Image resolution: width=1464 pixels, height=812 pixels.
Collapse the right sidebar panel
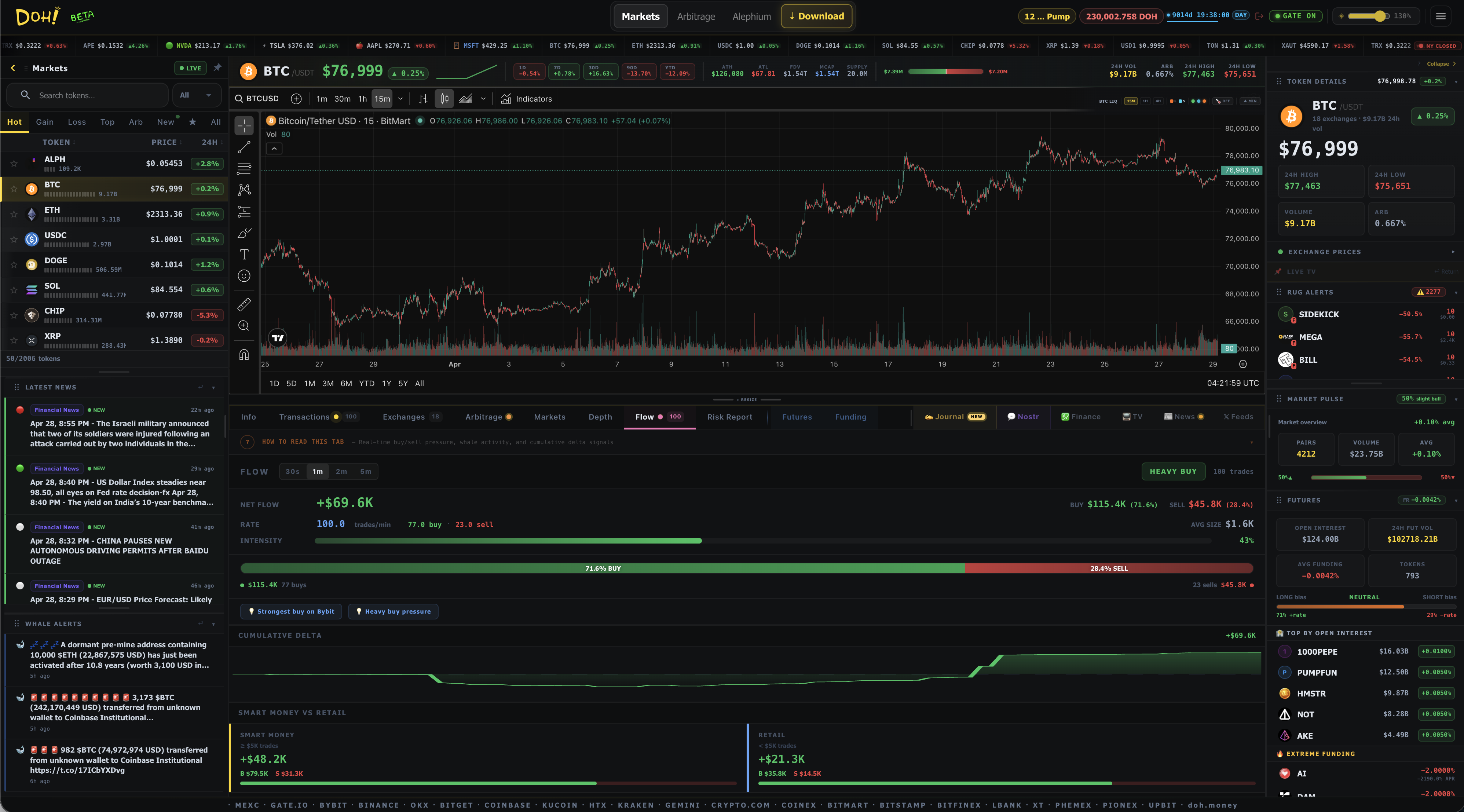pyautogui.click(x=1441, y=64)
